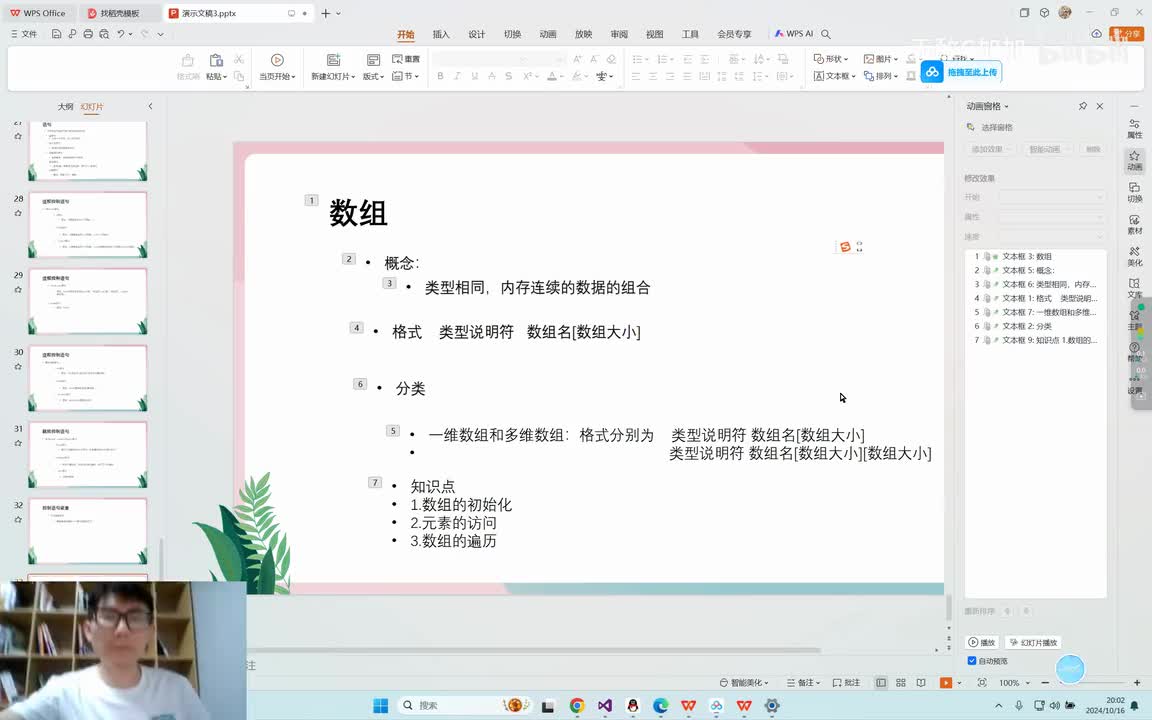The width and height of the screenshot is (1152, 720).
Task: Open the Windows Start button
Action: 380,705
